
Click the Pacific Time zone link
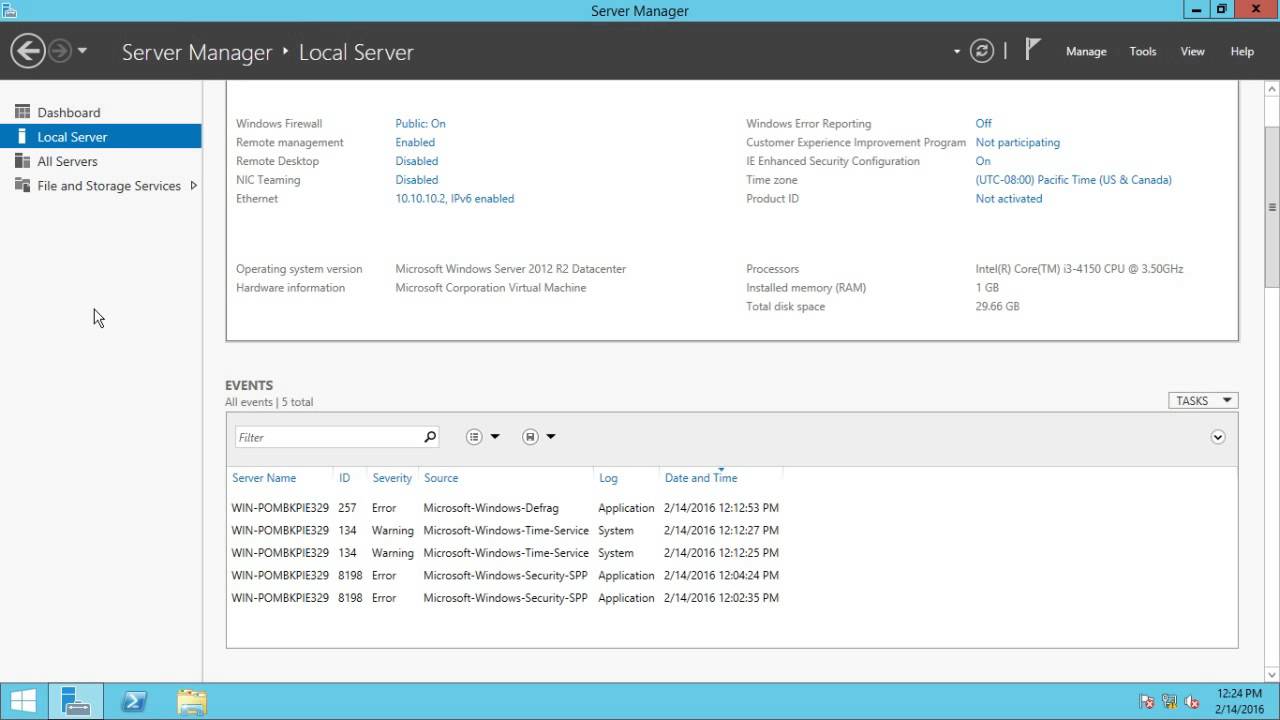click(x=1073, y=180)
